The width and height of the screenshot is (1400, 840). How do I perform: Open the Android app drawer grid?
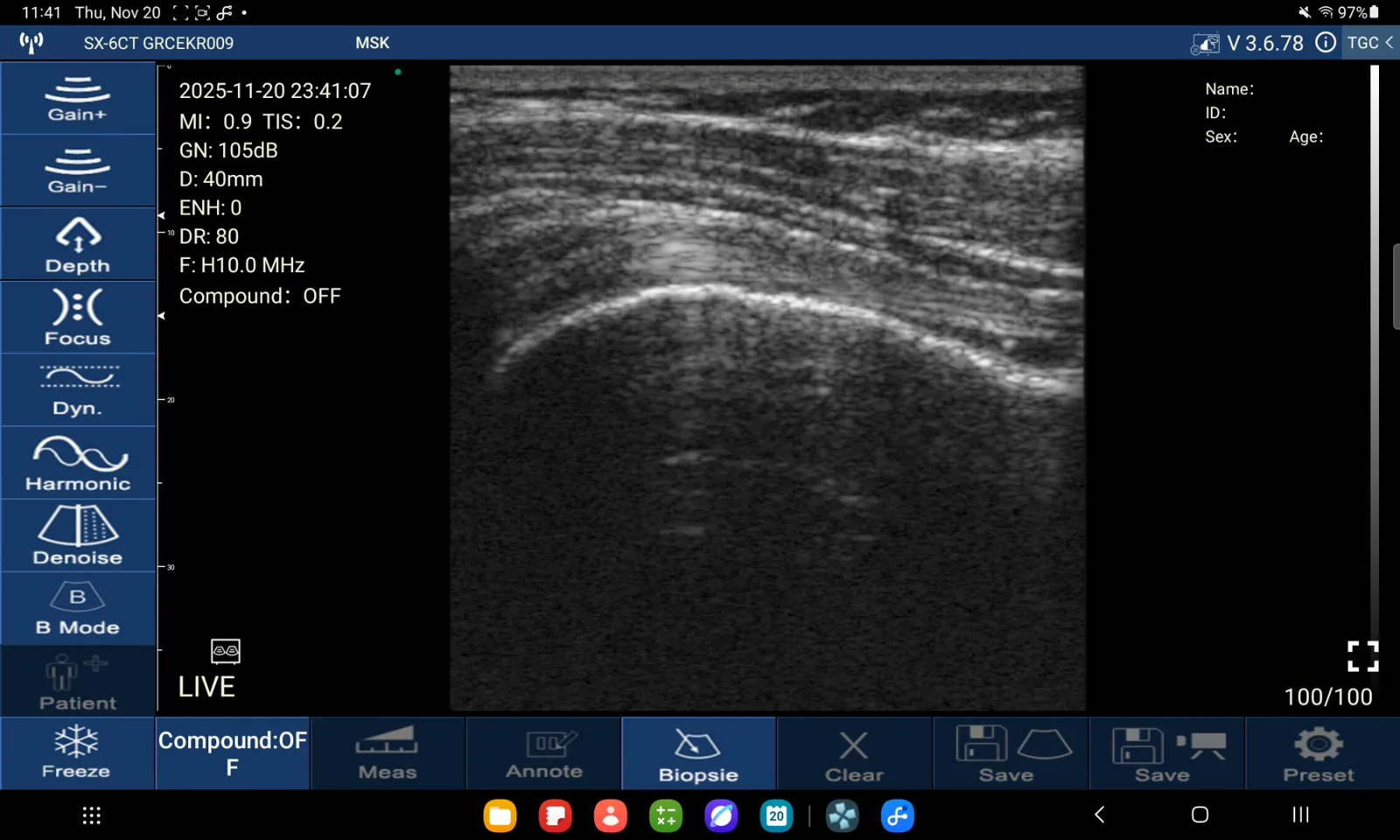[92, 815]
